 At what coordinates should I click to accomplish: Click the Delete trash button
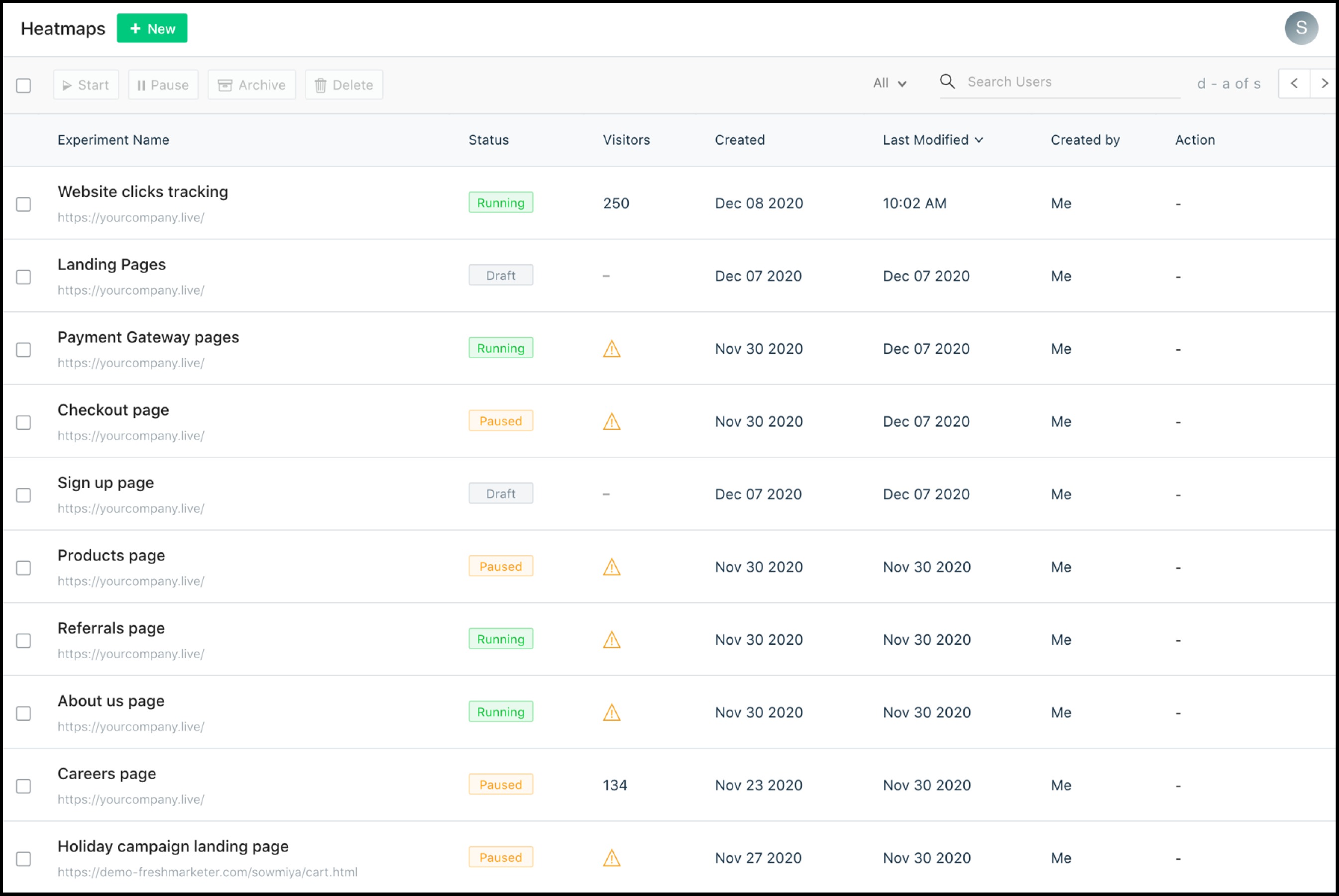click(343, 85)
